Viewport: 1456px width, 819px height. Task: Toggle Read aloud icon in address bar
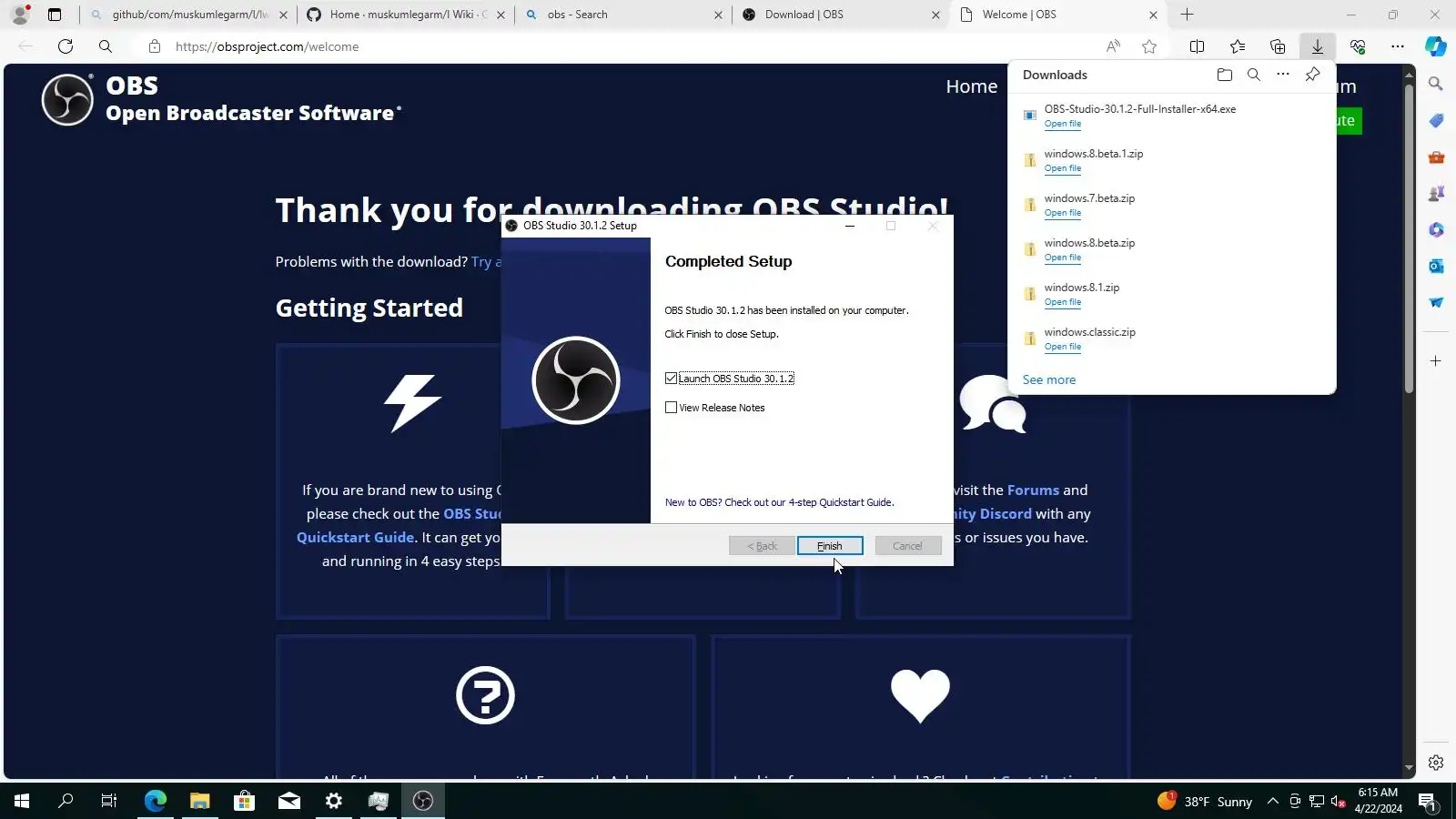[1113, 46]
